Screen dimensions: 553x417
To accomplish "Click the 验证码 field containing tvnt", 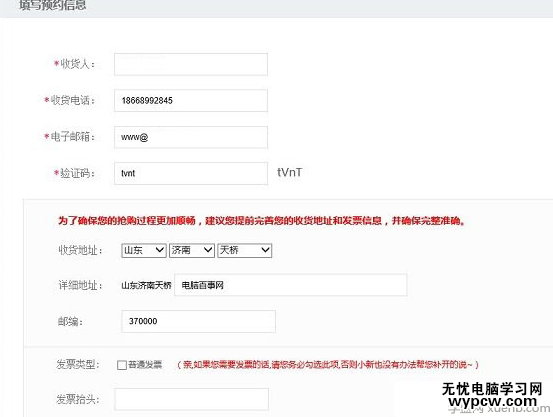I will tap(191, 173).
